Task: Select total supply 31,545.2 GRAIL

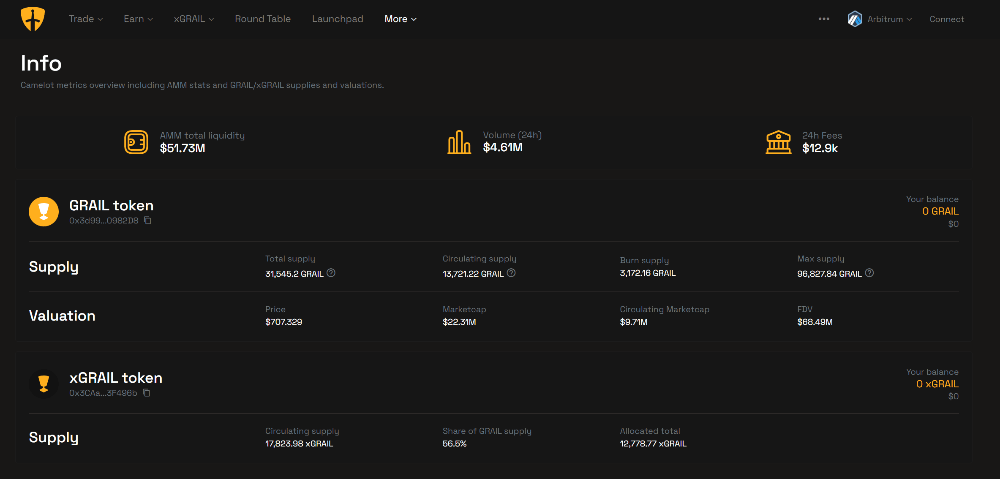Action: [295, 273]
